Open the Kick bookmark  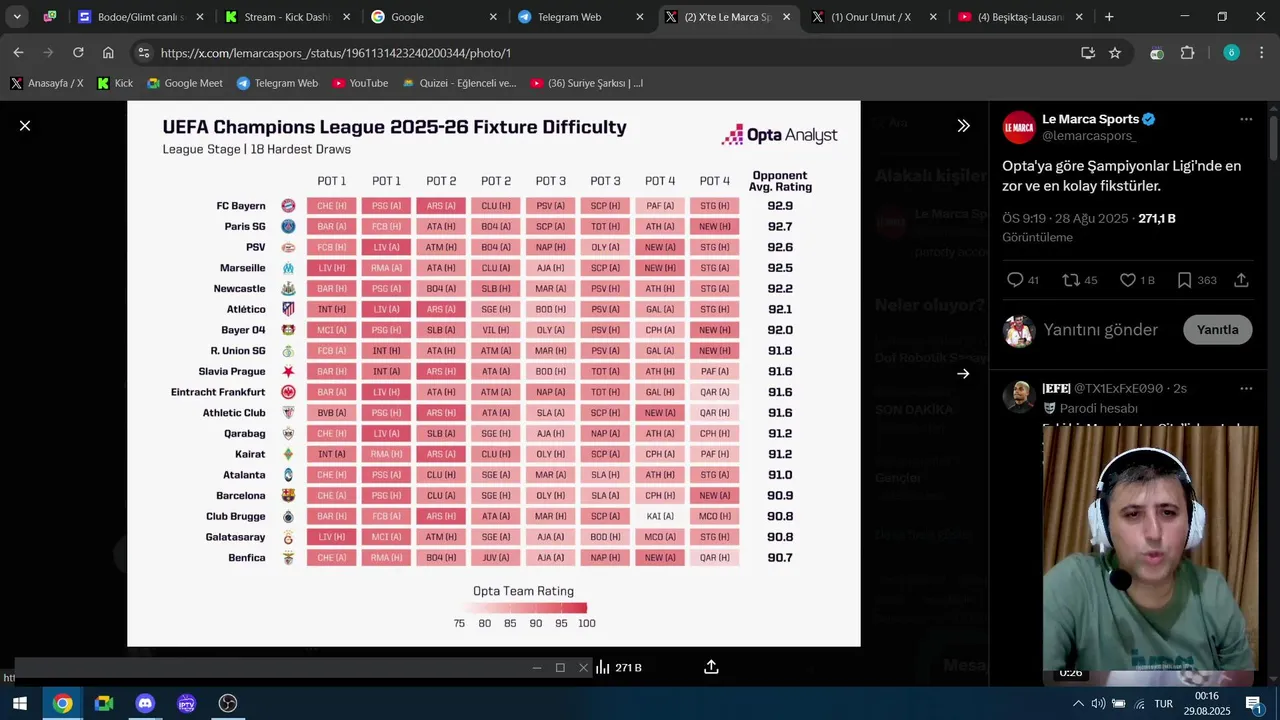[x=114, y=83]
